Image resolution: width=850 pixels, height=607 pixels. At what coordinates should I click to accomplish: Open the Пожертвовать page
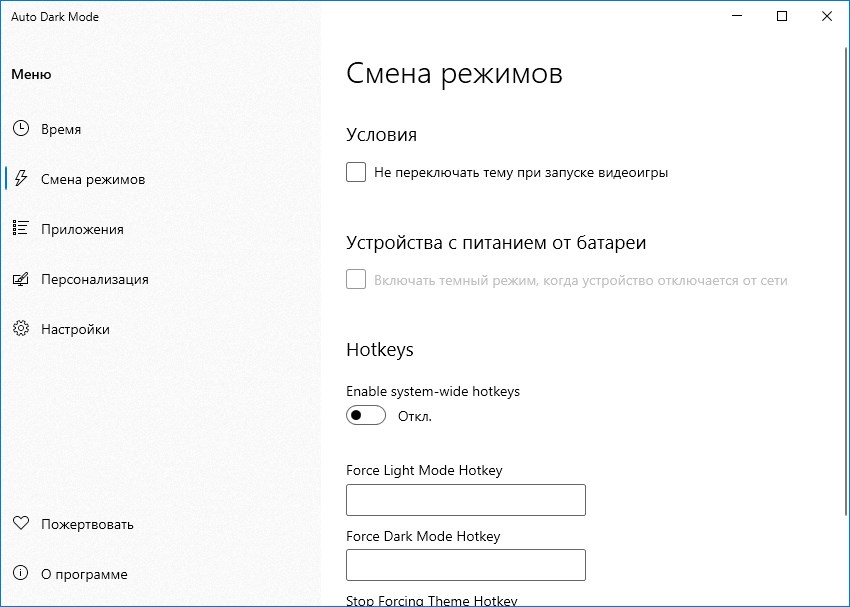click(89, 523)
